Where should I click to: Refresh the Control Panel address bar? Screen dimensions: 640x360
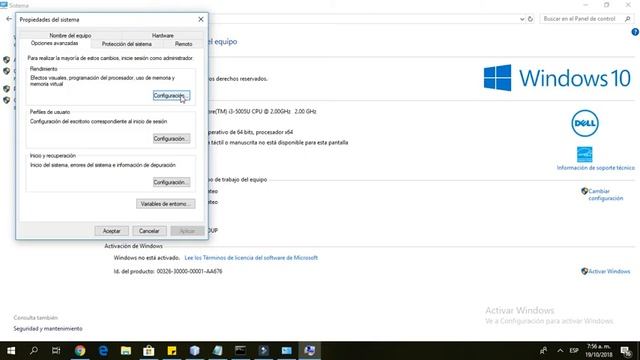tap(530, 19)
